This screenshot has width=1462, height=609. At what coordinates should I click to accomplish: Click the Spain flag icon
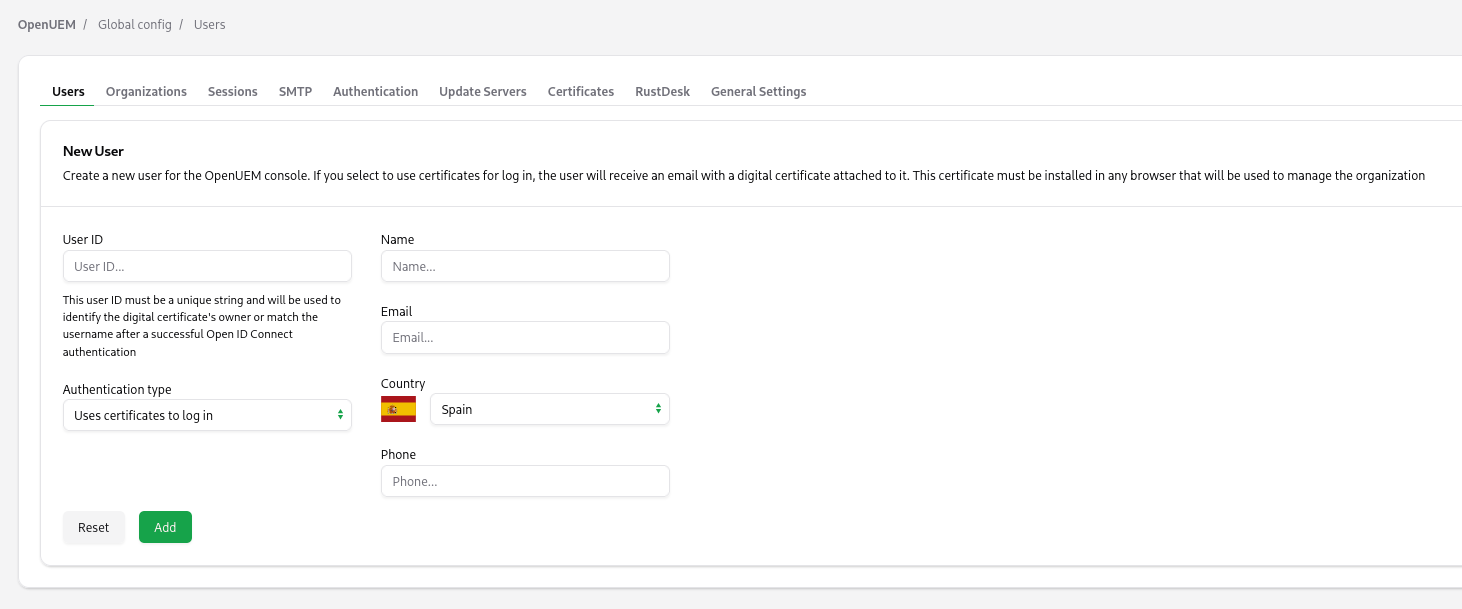click(x=398, y=409)
